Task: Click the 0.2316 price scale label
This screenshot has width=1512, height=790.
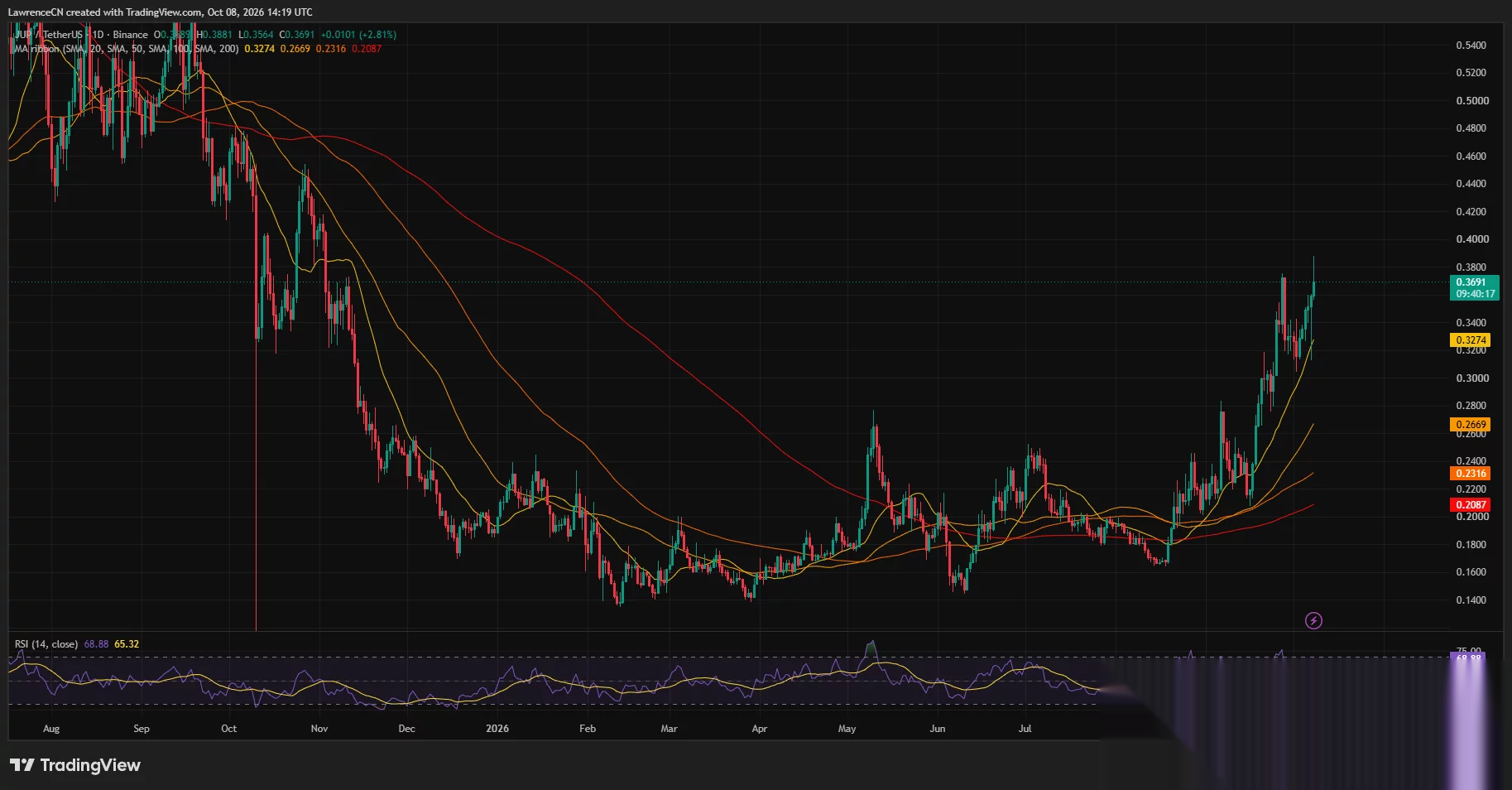Action: pos(1471,474)
